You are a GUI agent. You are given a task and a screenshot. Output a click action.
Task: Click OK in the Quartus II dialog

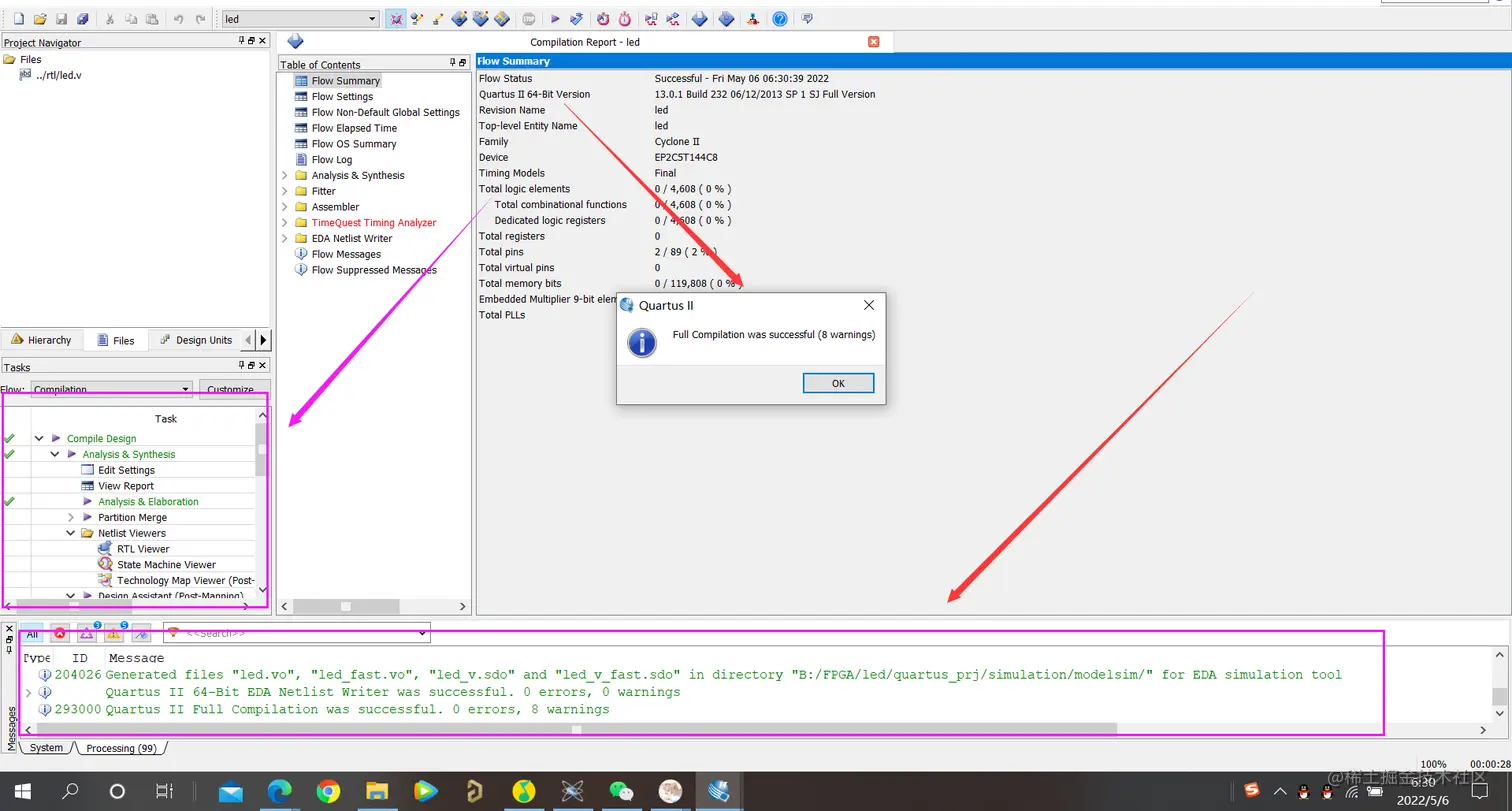point(838,383)
